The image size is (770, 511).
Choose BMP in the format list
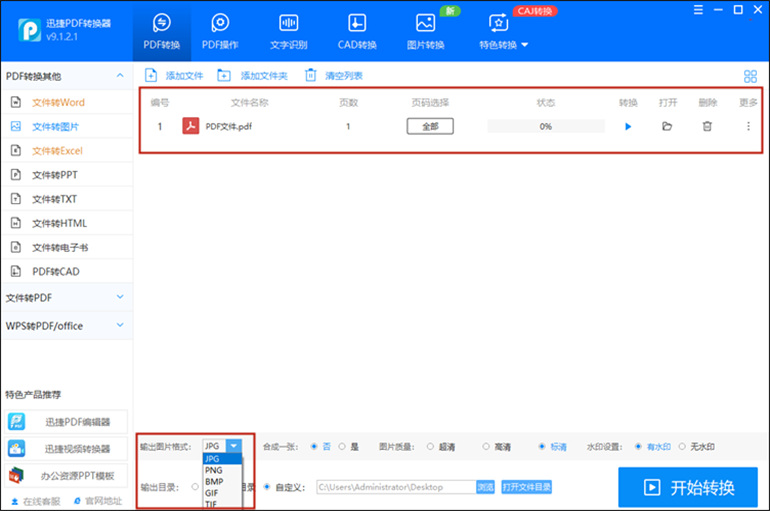(x=222, y=482)
